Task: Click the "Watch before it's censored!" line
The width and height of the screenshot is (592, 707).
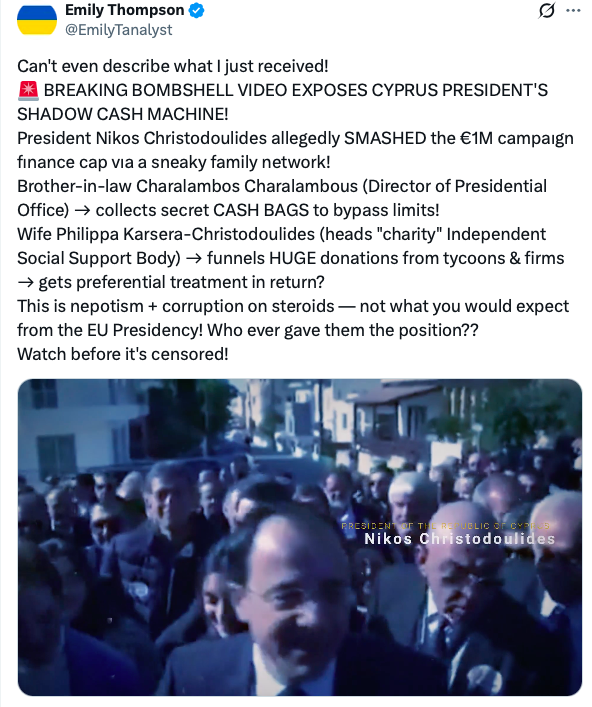Action: (123, 354)
